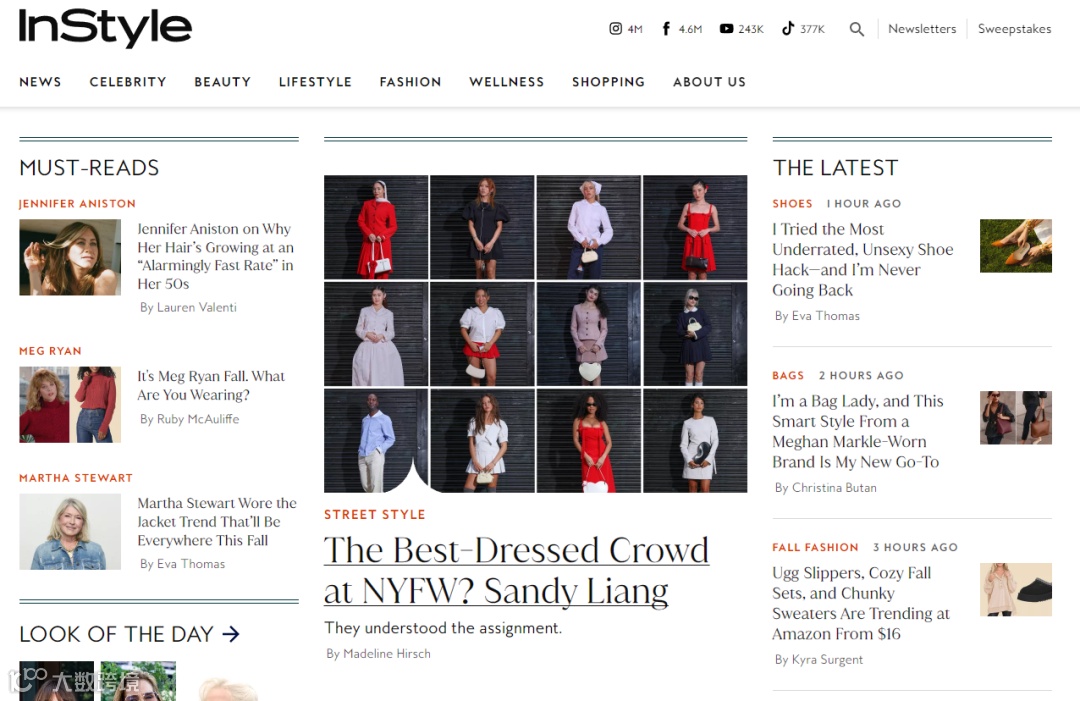The width and height of the screenshot is (1080, 701).
Task: Open the Wellness menu
Action: coord(507,82)
